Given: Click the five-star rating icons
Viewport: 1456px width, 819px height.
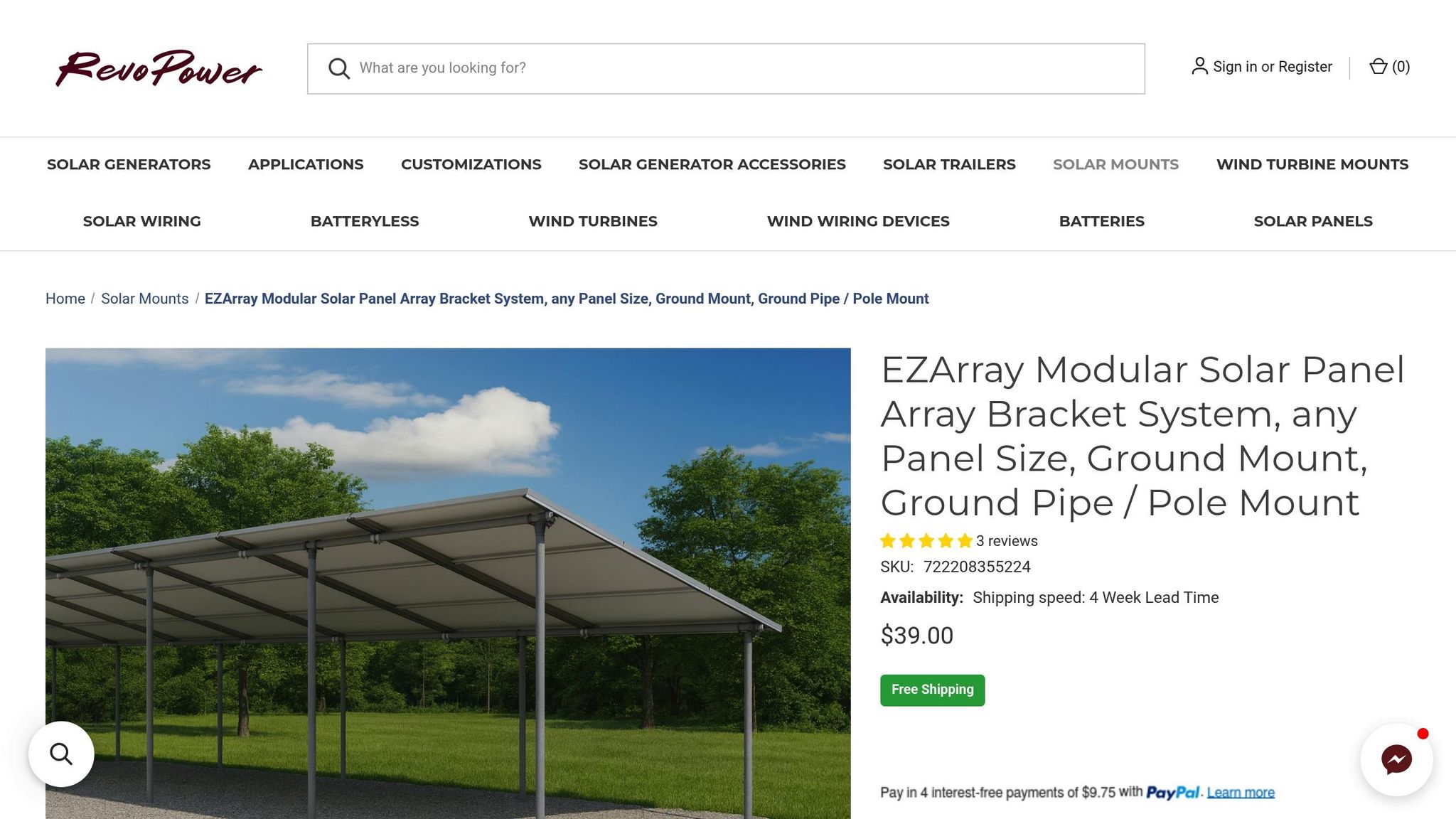Looking at the screenshot, I should (926, 541).
